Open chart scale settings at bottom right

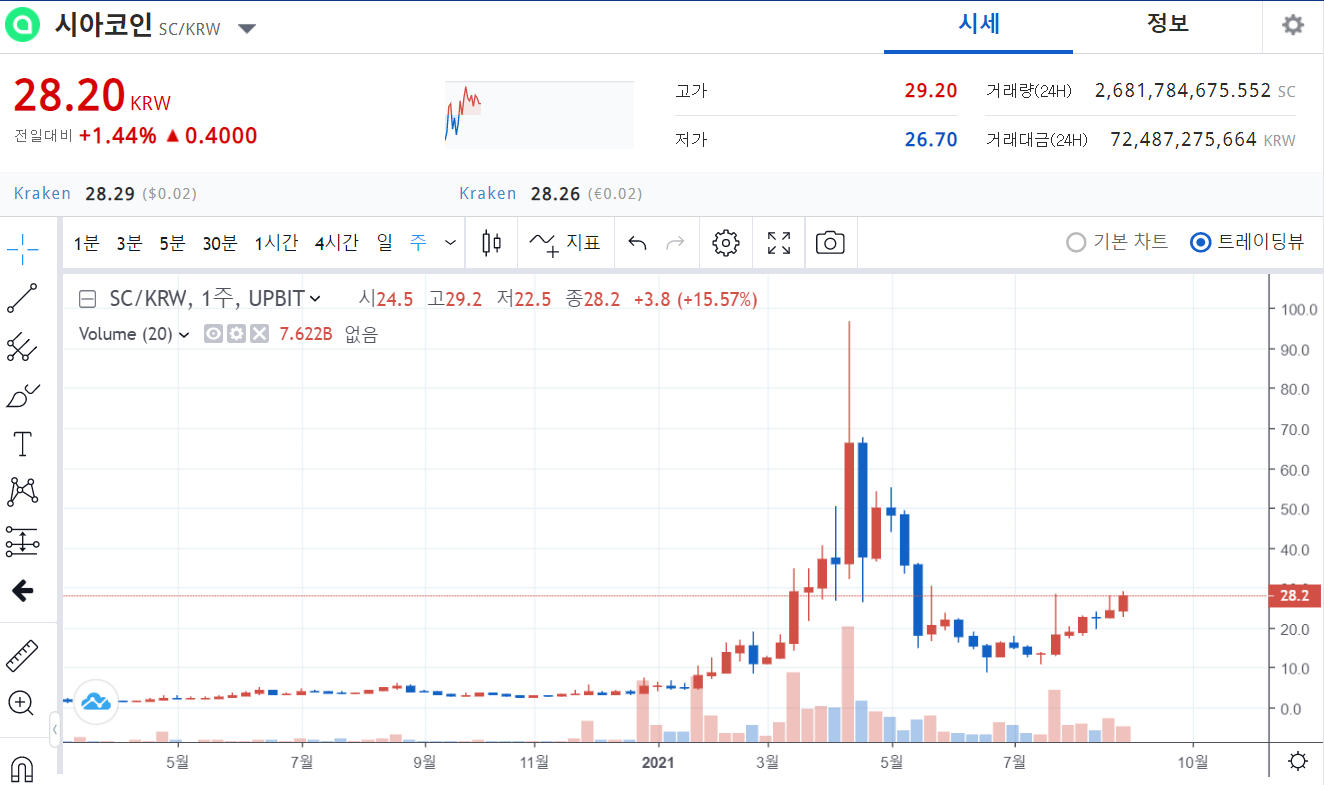[x=1298, y=762]
